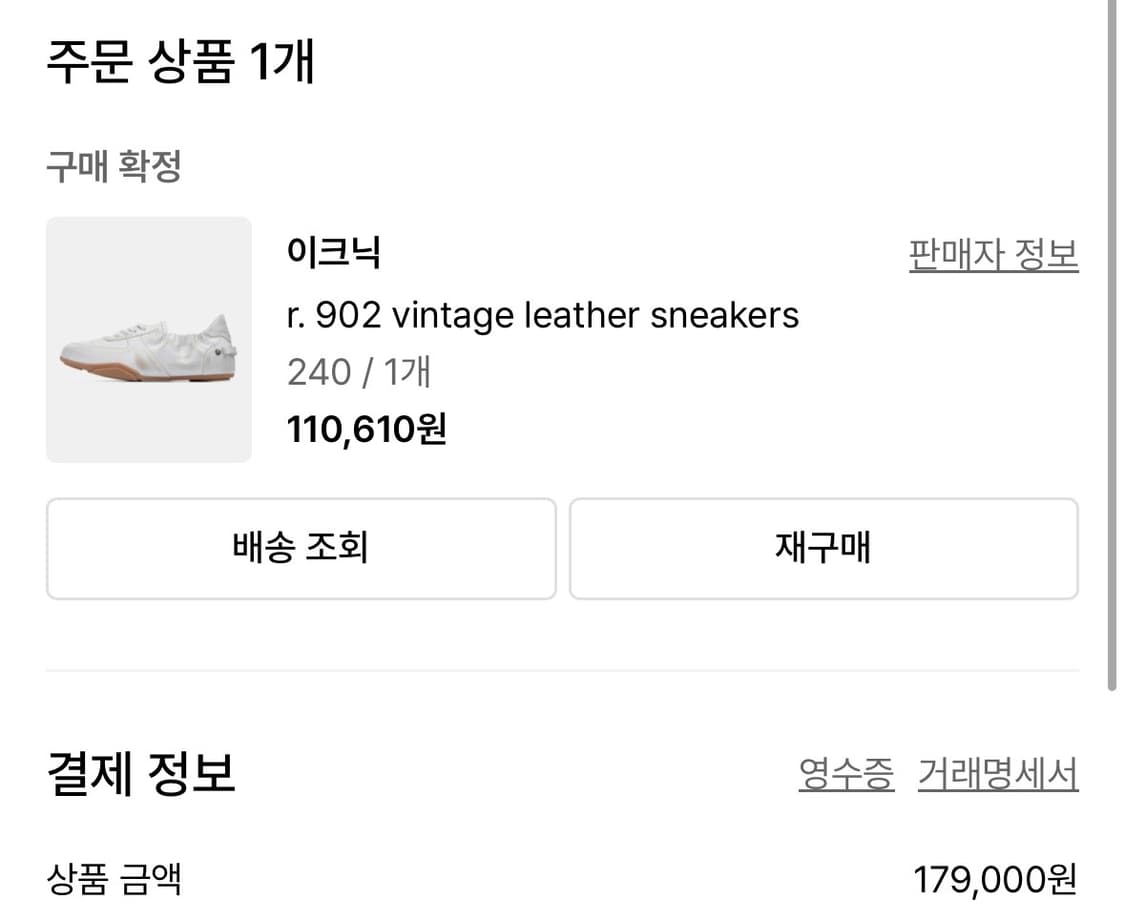
Task: Click the sneaker product thumbnail image
Action: click(x=148, y=338)
